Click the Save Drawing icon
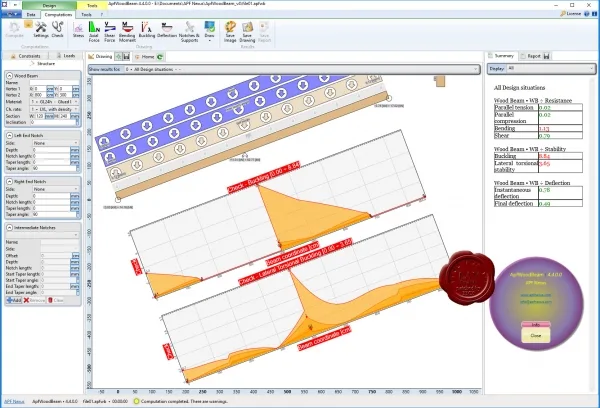 click(x=247, y=32)
